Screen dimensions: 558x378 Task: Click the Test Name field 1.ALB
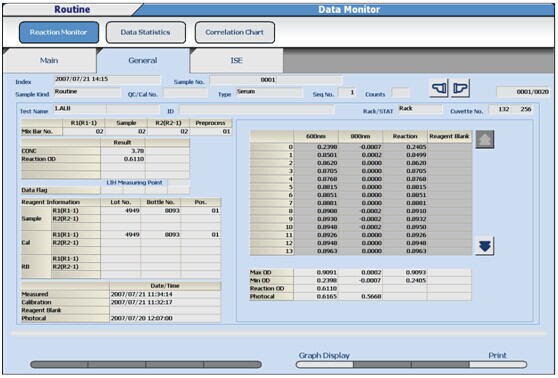(x=80, y=109)
